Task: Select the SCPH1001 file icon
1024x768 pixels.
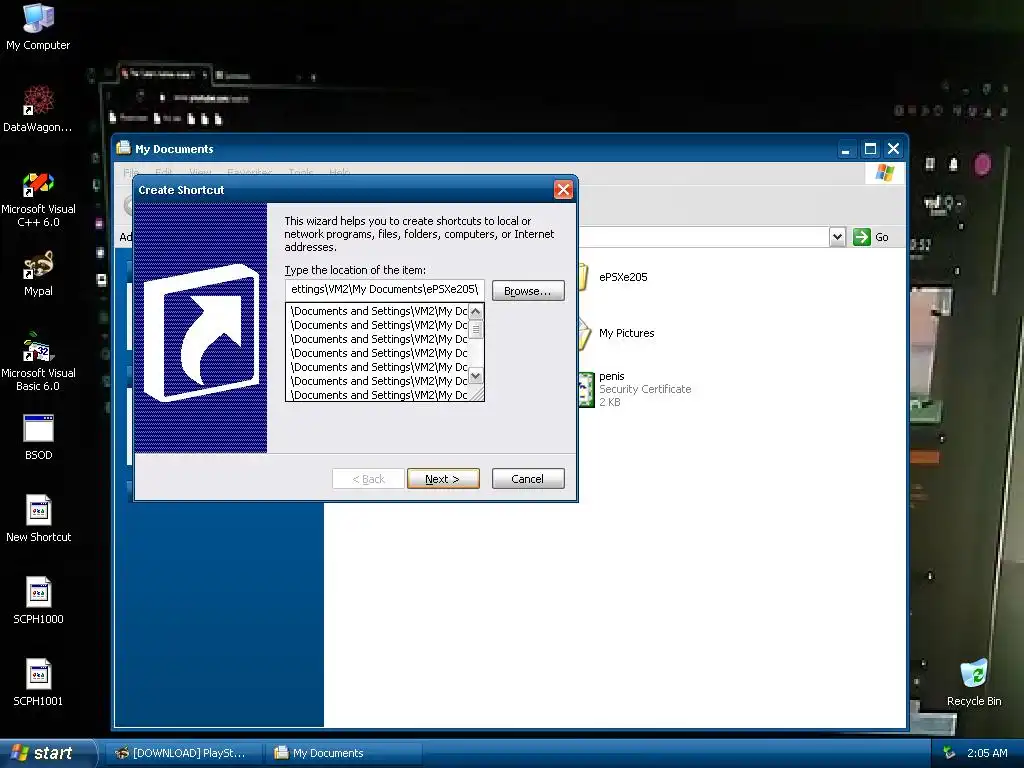Action: [x=38, y=682]
